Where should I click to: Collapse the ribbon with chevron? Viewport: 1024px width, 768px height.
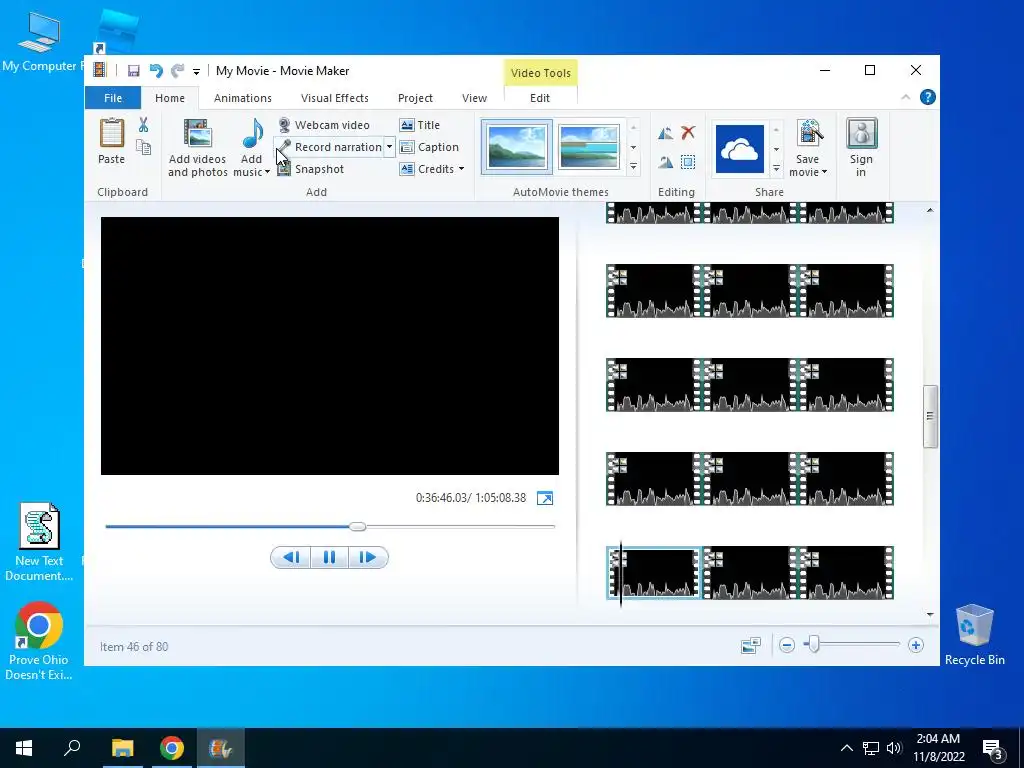pyautogui.click(x=905, y=97)
